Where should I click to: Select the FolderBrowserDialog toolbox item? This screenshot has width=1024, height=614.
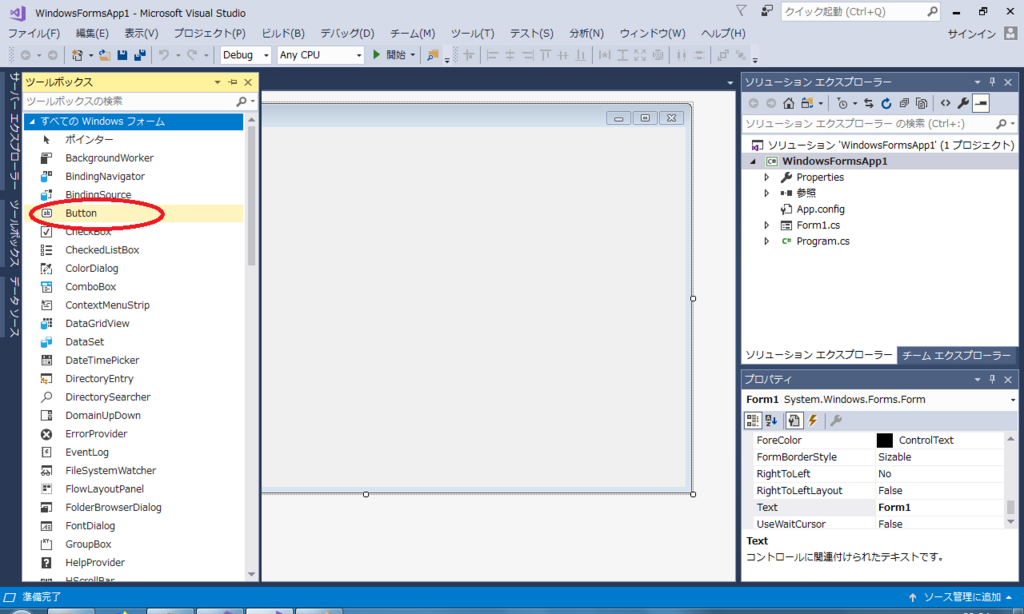(x=113, y=508)
